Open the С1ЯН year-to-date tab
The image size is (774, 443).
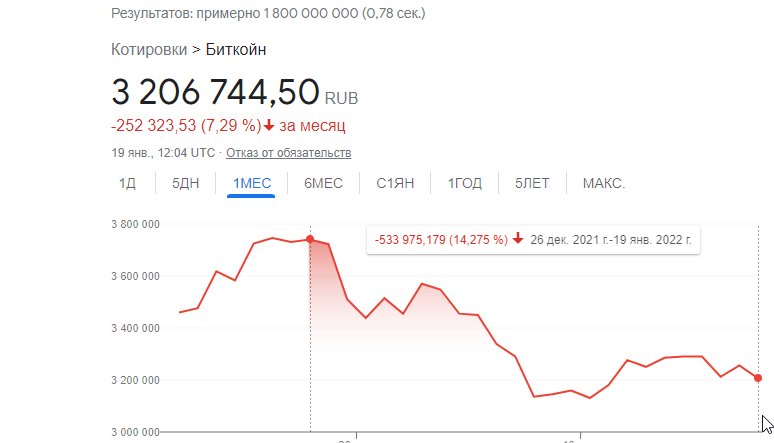tap(395, 183)
